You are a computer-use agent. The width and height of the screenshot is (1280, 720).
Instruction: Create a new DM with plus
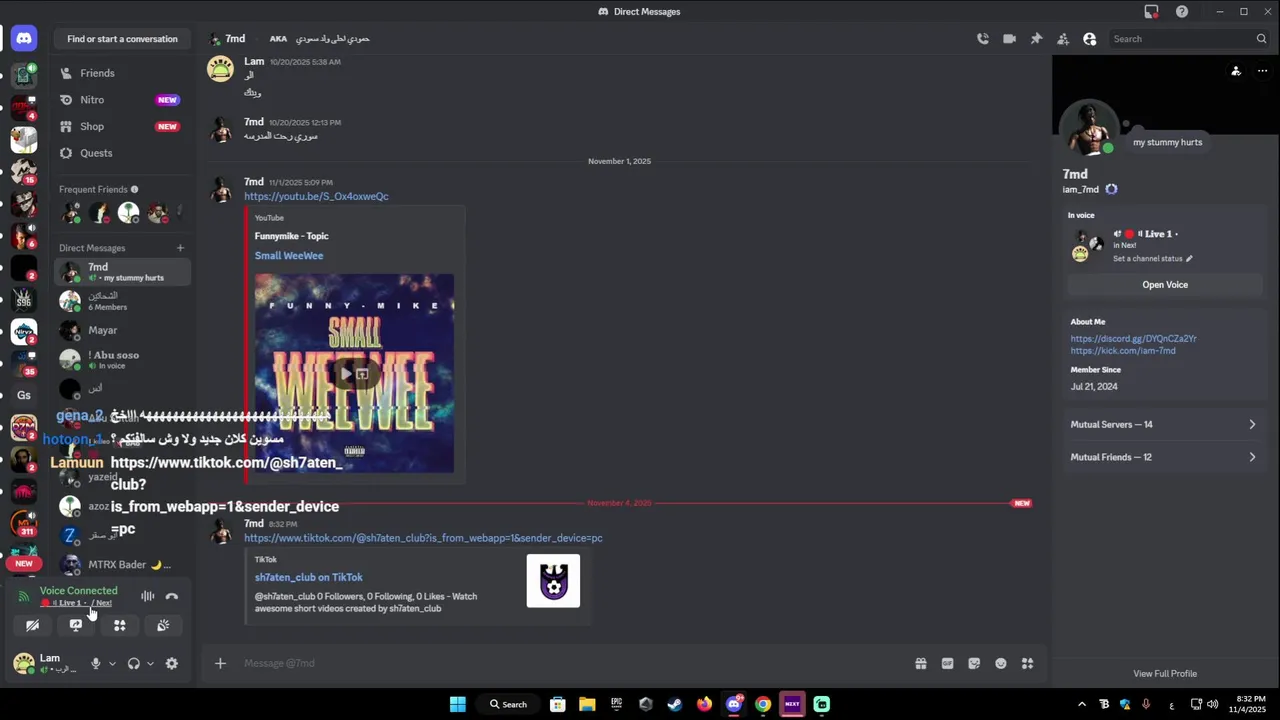point(180,248)
